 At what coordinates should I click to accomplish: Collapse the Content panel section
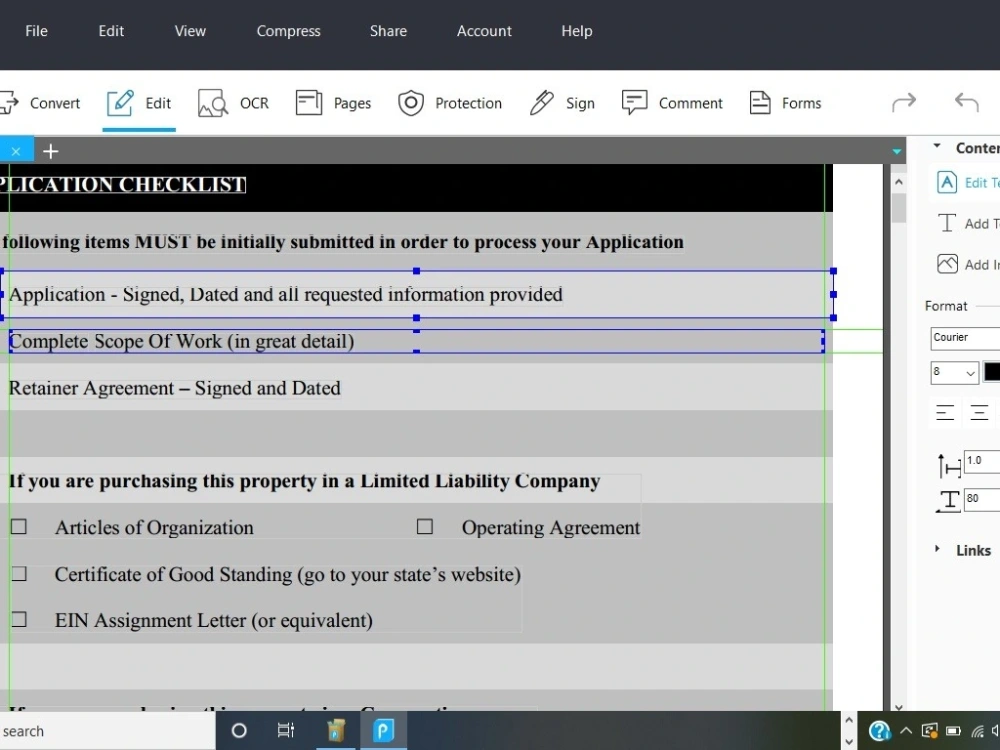tap(937, 146)
